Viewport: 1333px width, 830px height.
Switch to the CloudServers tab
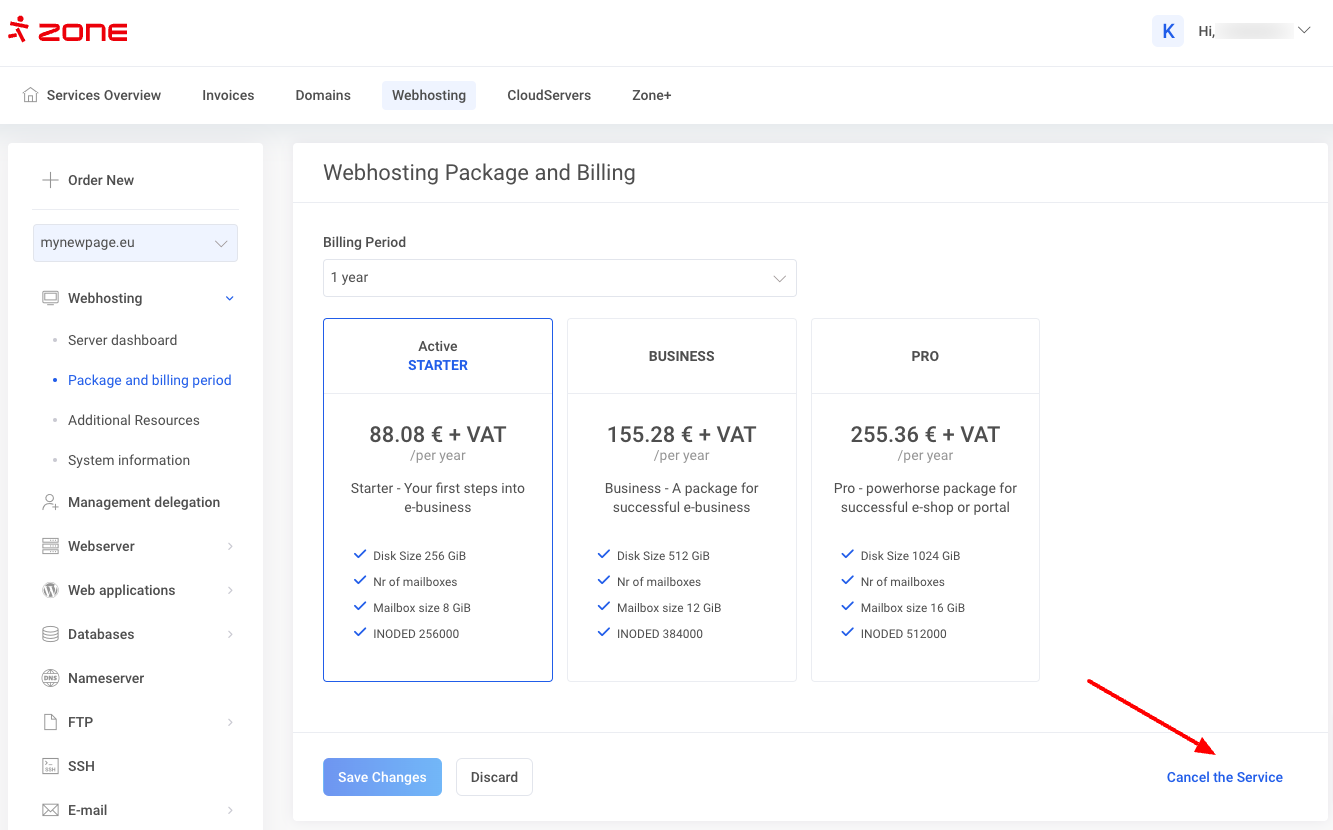pyautogui.click(x=548, y=95)
